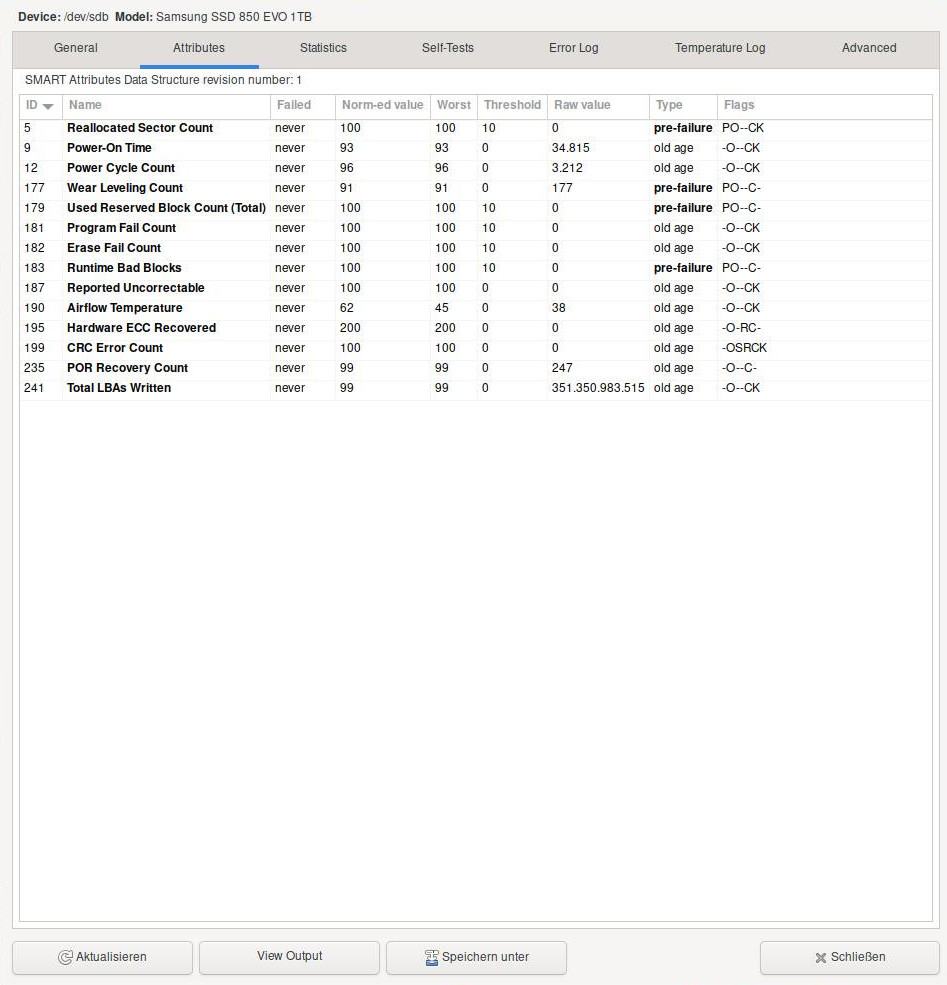Click raw value 351.350.983.515
The width and height of the screenshot is (947, 985).
click(x=598, y=388)
